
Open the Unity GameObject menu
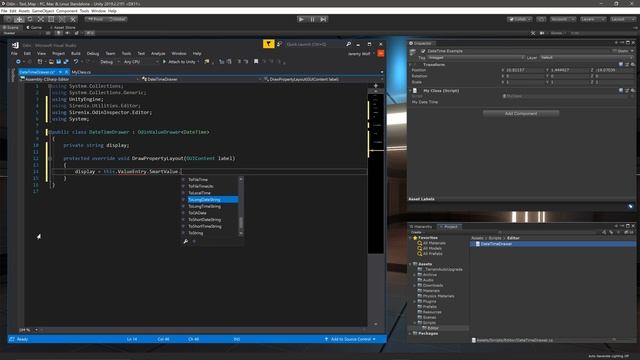[43, 11]
